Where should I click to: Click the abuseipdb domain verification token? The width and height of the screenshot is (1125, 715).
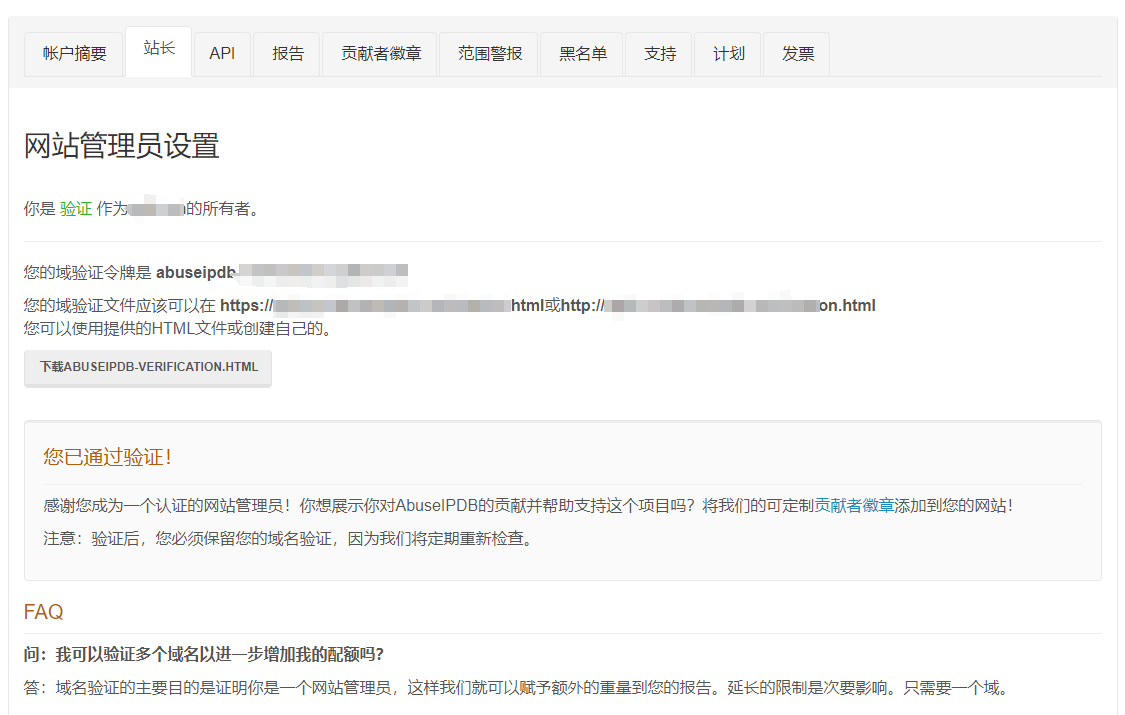point(282,271)
